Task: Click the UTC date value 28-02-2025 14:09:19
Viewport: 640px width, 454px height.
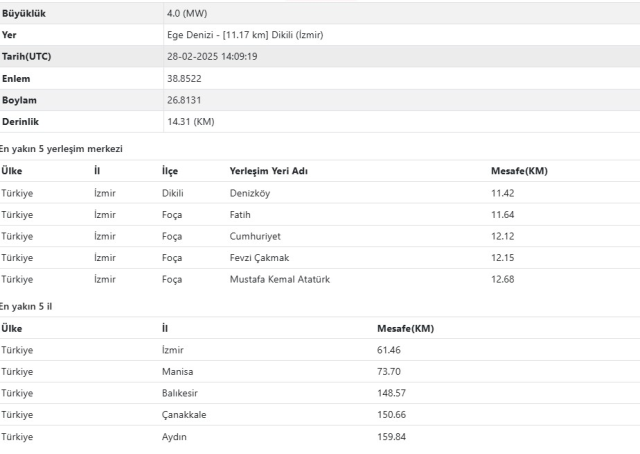Action: (x=213, y=57)
